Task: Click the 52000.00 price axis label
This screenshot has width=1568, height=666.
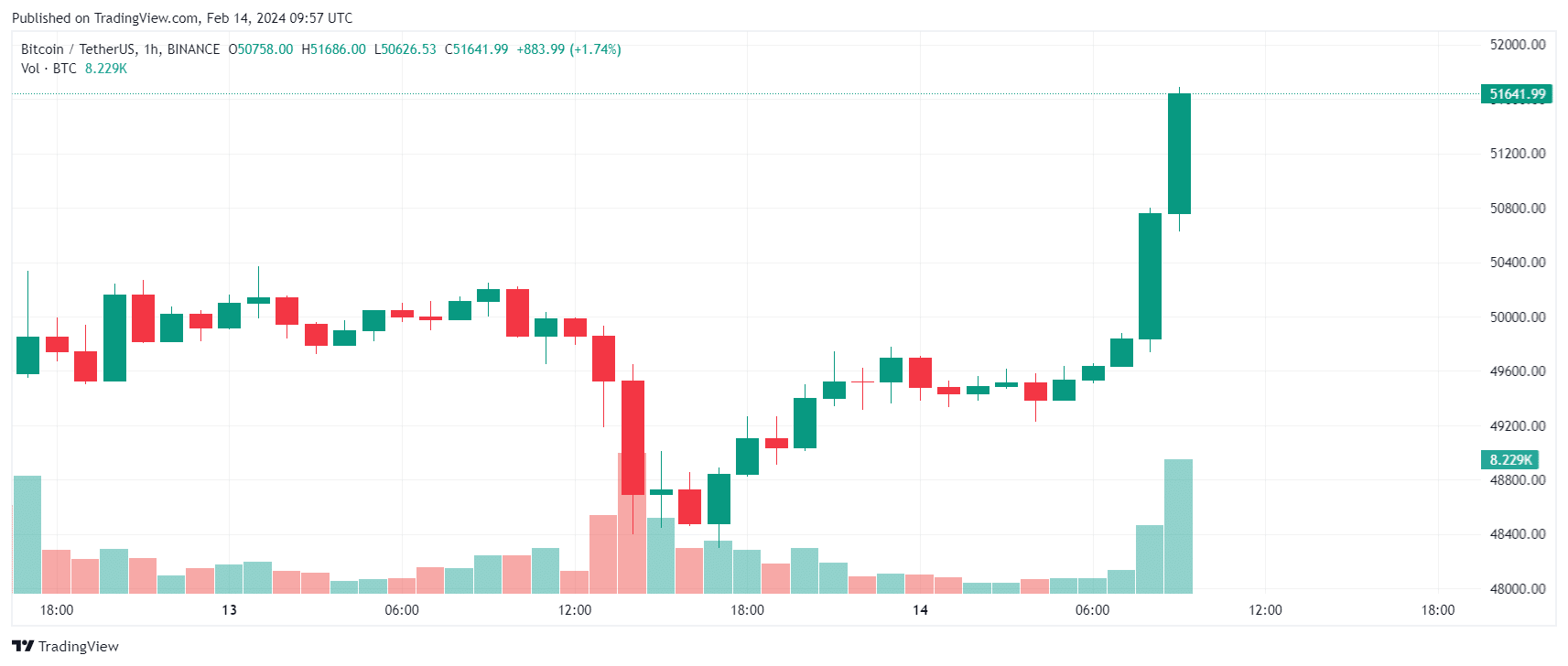Action: 1517,44
